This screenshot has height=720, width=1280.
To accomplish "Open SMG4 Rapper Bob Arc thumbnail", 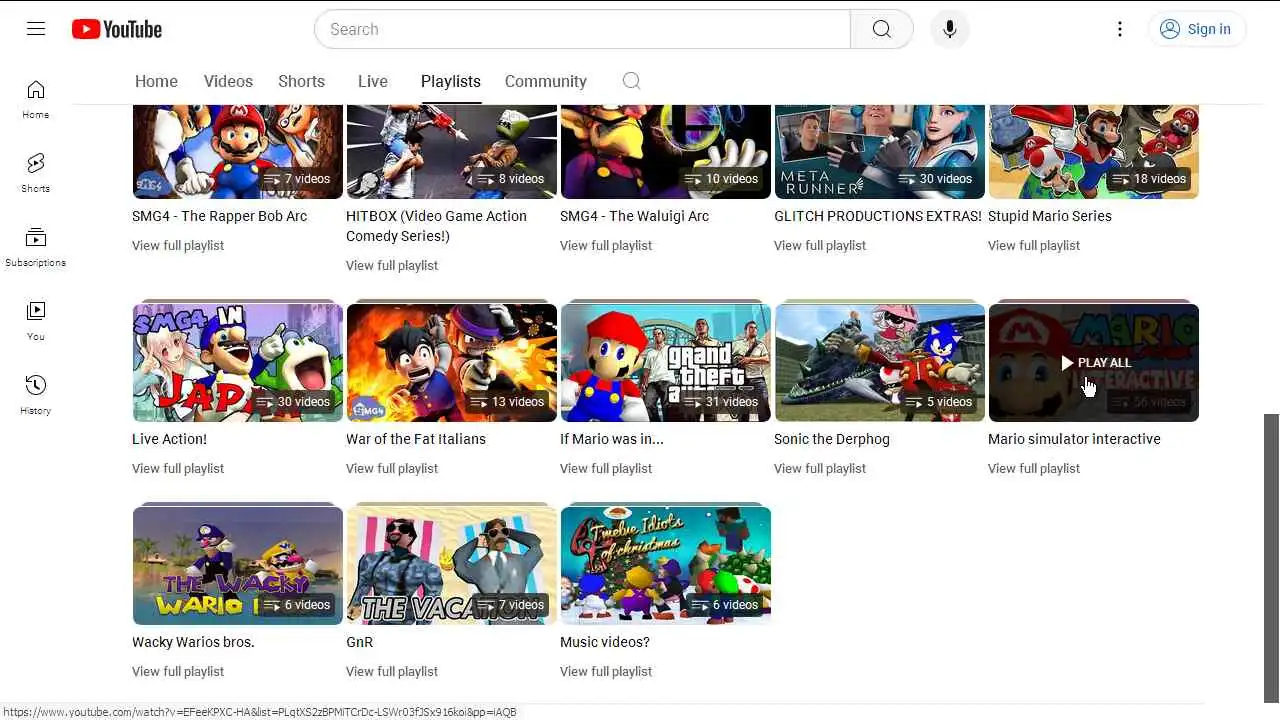I will 238,151.
